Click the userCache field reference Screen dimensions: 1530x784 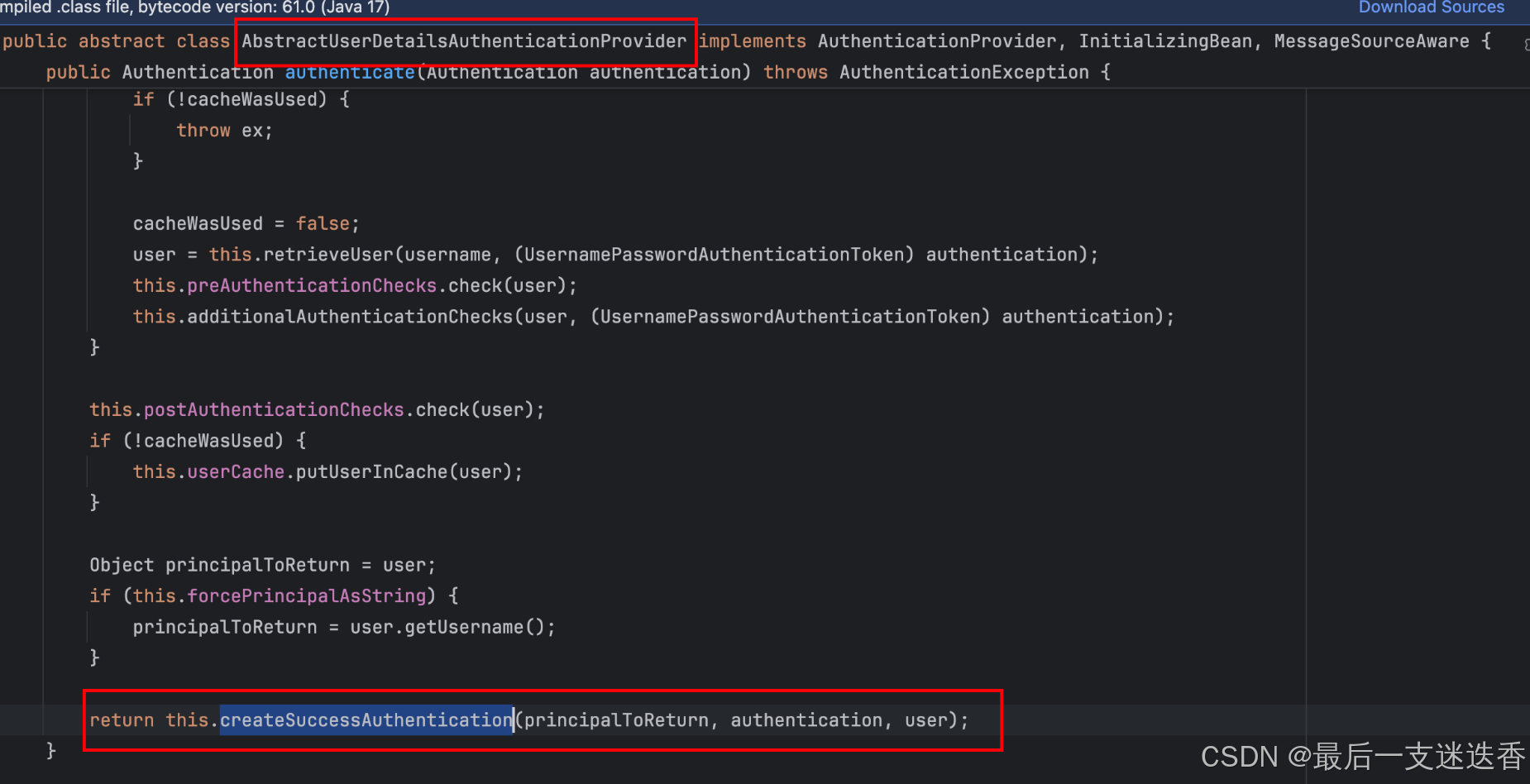236,472
